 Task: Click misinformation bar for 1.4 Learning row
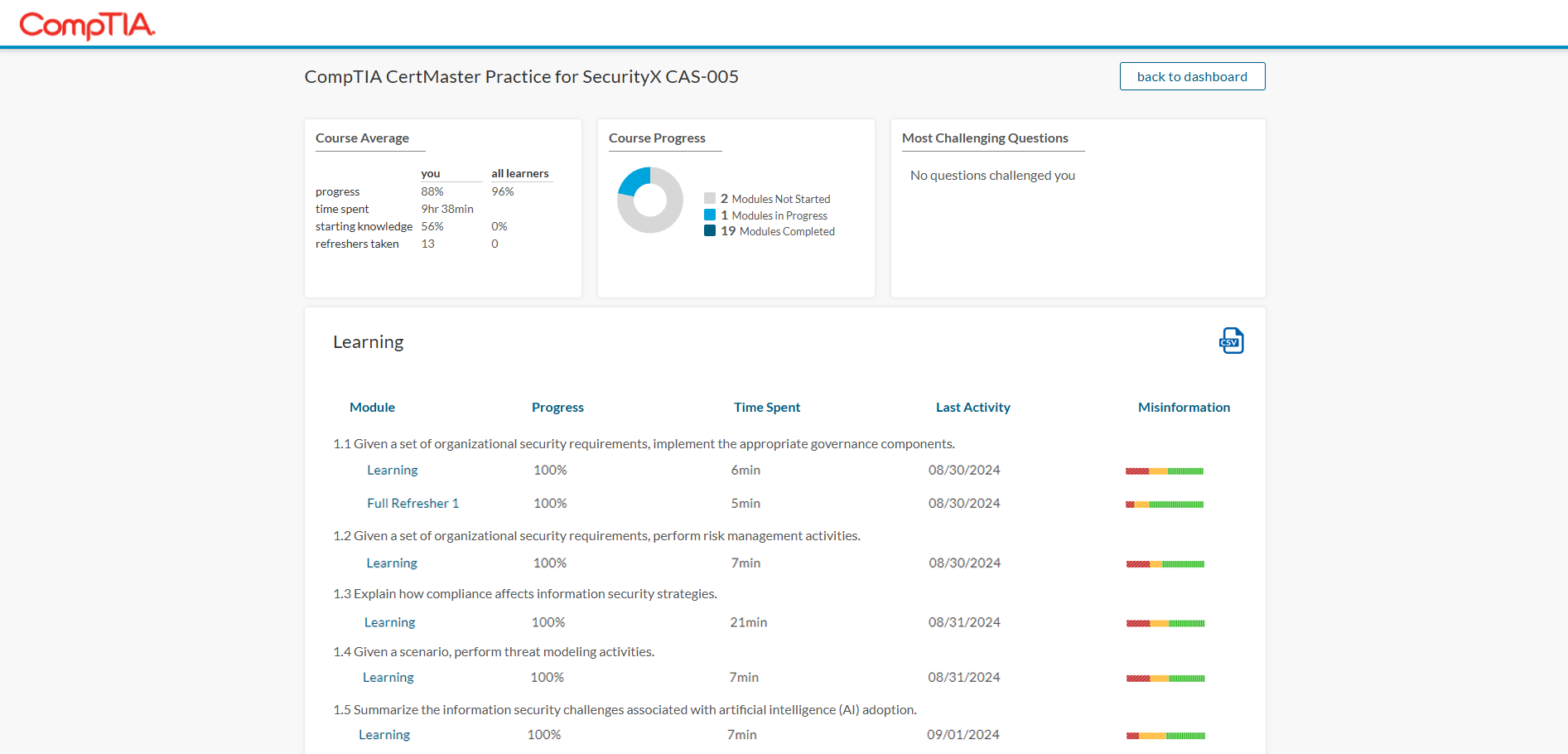(1165, 678)
